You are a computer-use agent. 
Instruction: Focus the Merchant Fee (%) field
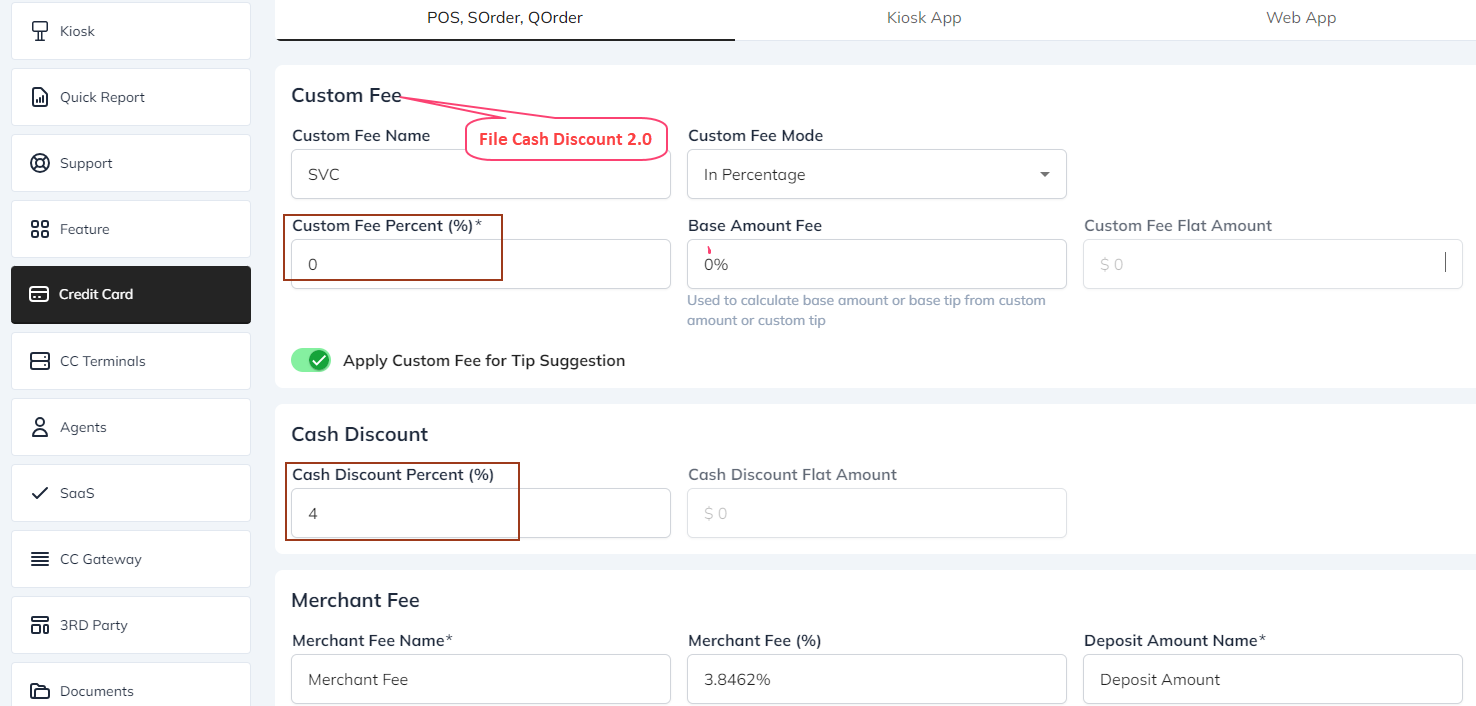876,679
